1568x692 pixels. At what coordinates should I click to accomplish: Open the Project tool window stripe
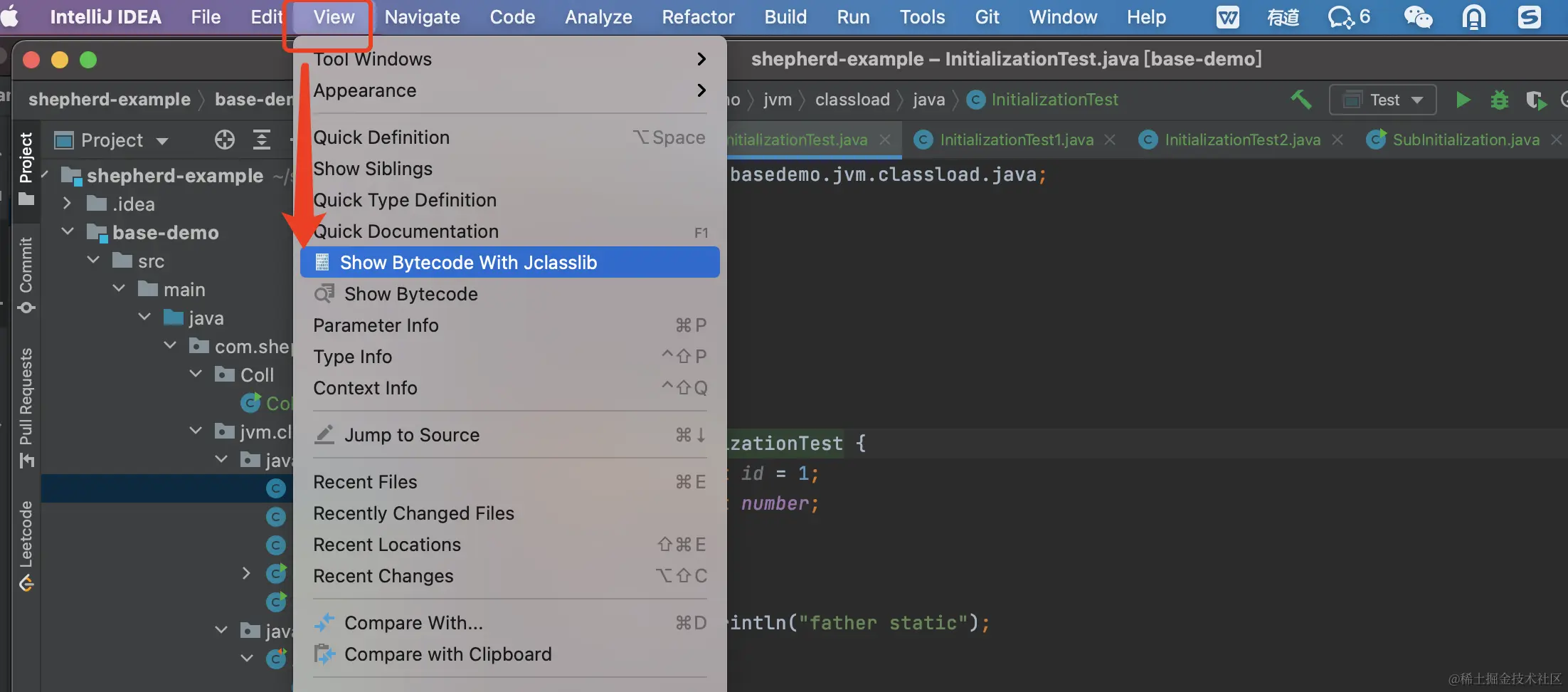coord(26,169)
